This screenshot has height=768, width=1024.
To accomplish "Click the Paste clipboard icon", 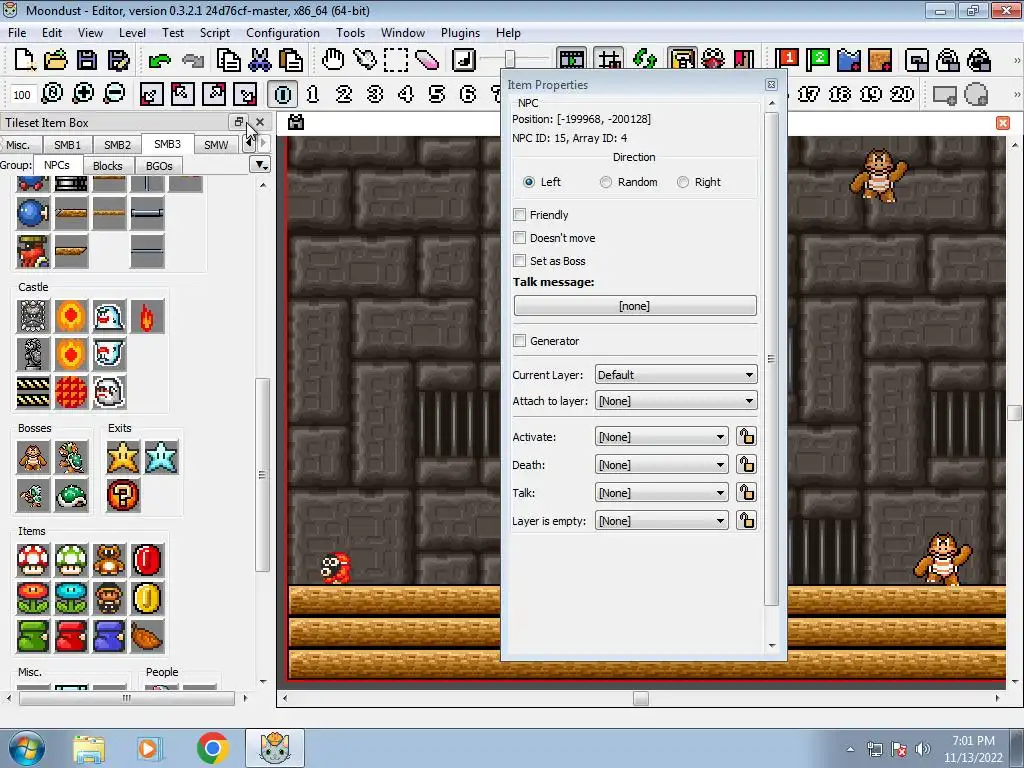I will tap(291, 60).
